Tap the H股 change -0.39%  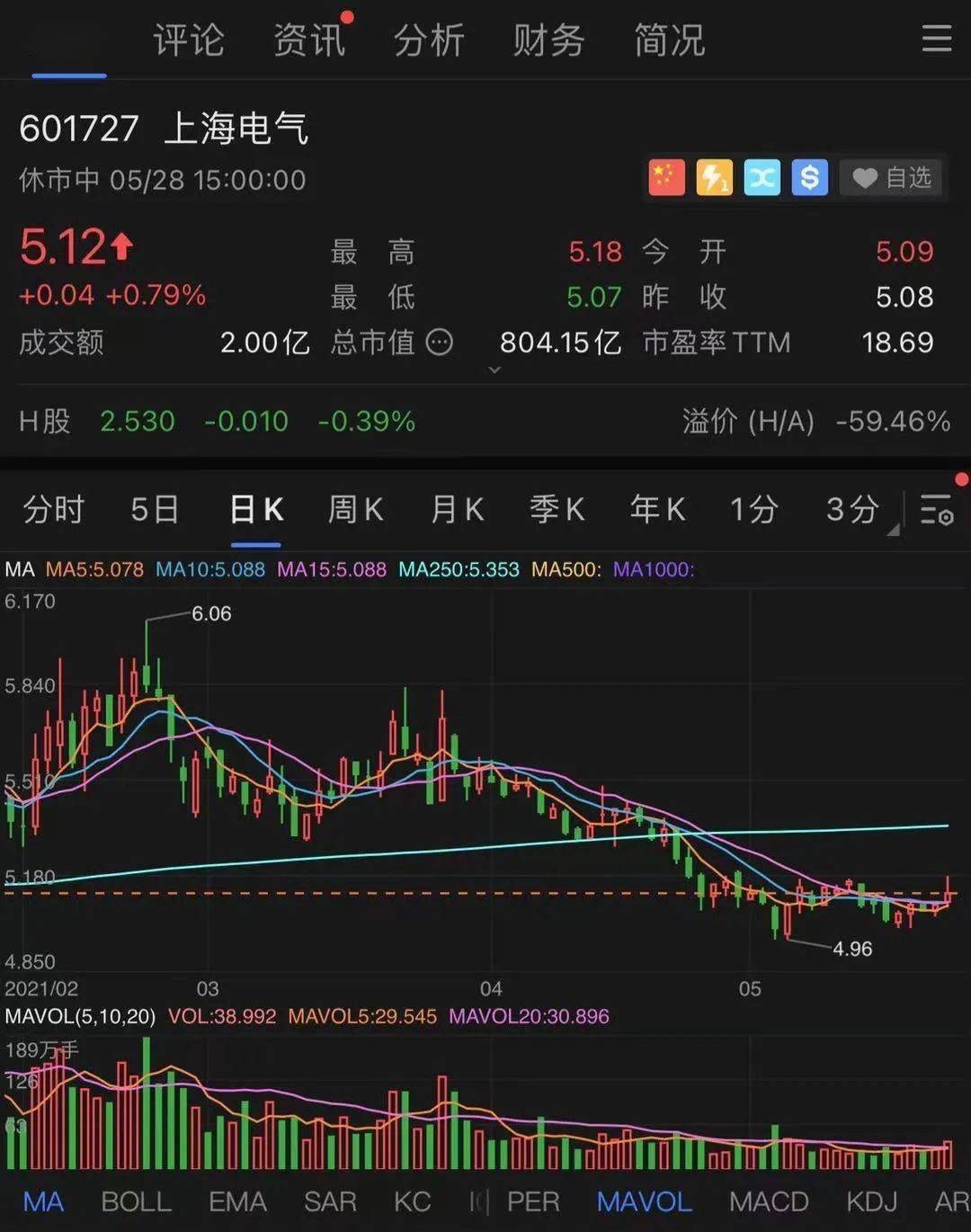pos(367,421)
